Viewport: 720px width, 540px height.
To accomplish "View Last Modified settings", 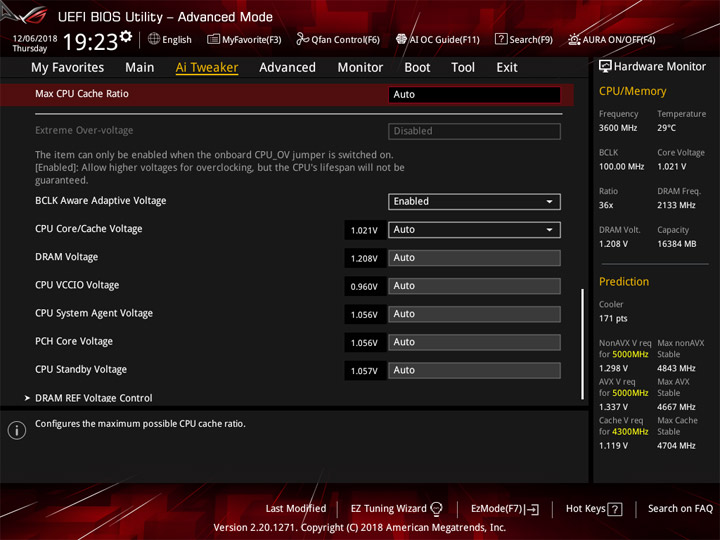I will (296, 509).
